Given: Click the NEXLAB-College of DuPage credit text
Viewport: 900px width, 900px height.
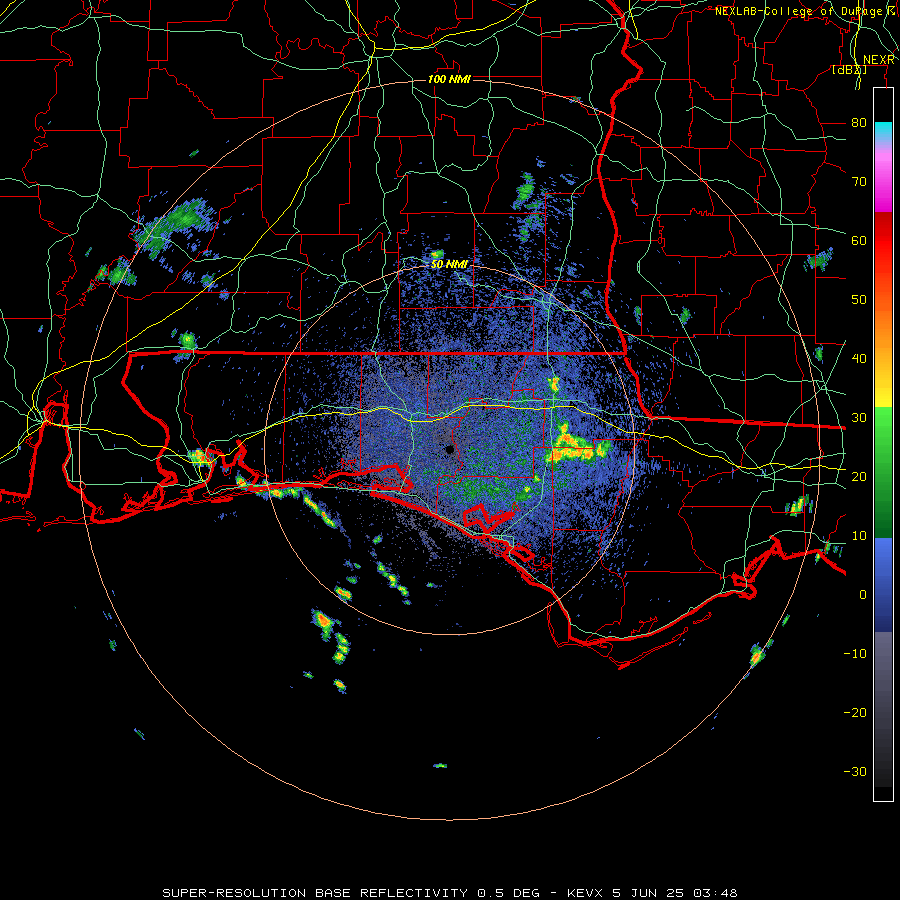Looking at the screenshot, I should [806, 11].
